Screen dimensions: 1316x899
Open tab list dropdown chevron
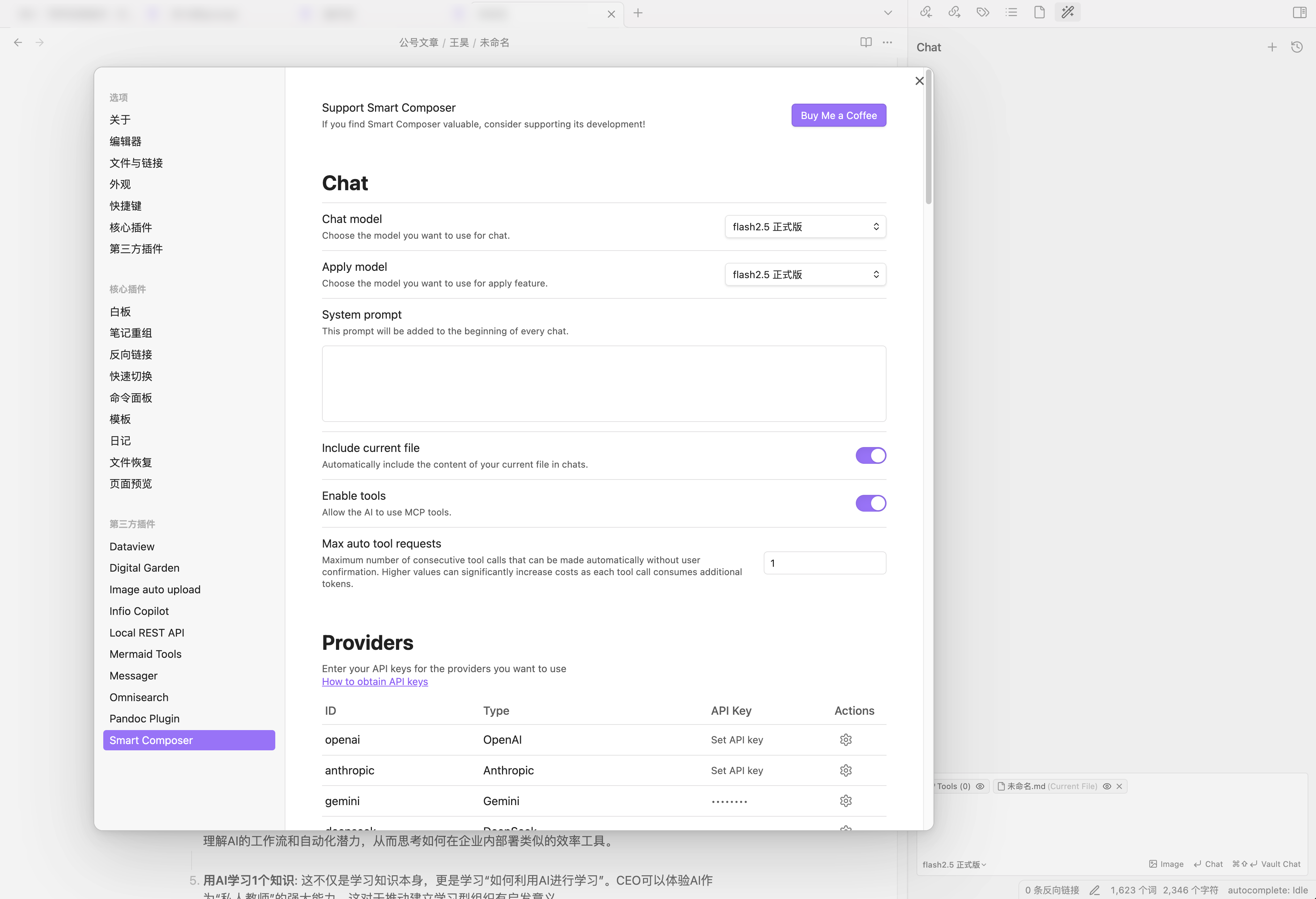pyautogui.click(x=888, y=13)
